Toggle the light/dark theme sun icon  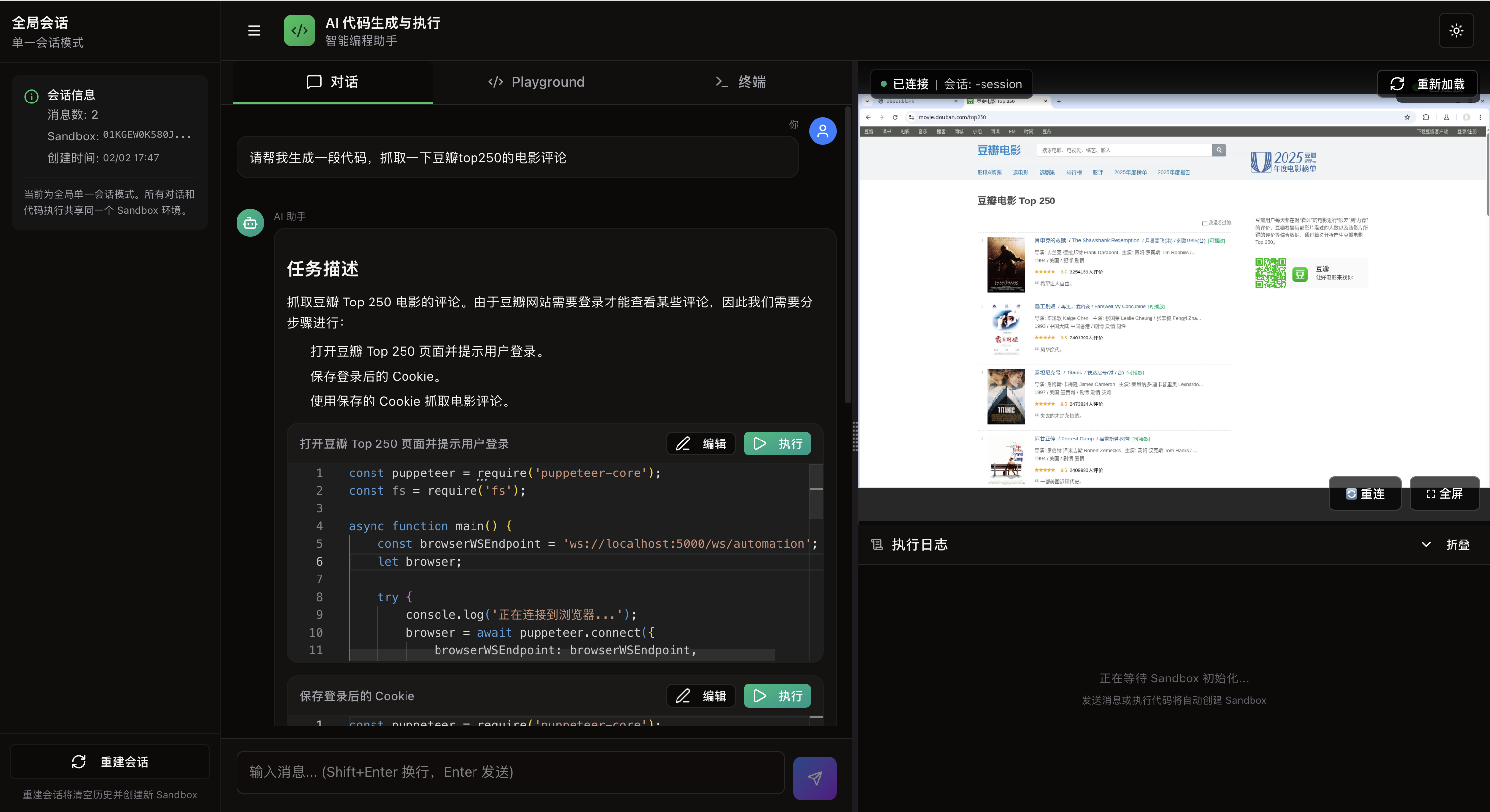[x=1456, y=31]
